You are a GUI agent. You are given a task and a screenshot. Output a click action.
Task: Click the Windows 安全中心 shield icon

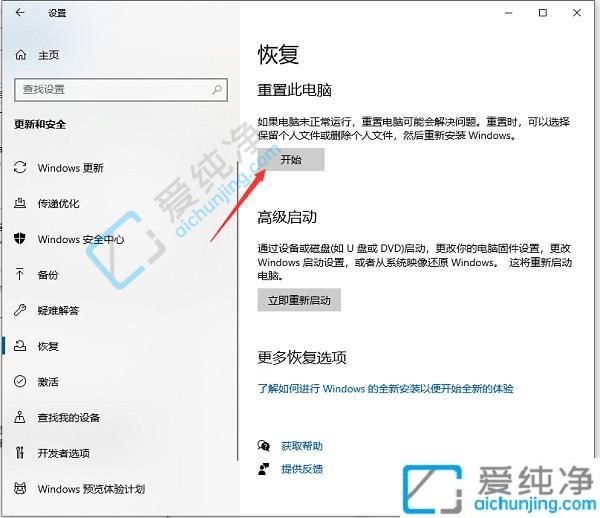(x=20, y=239)
